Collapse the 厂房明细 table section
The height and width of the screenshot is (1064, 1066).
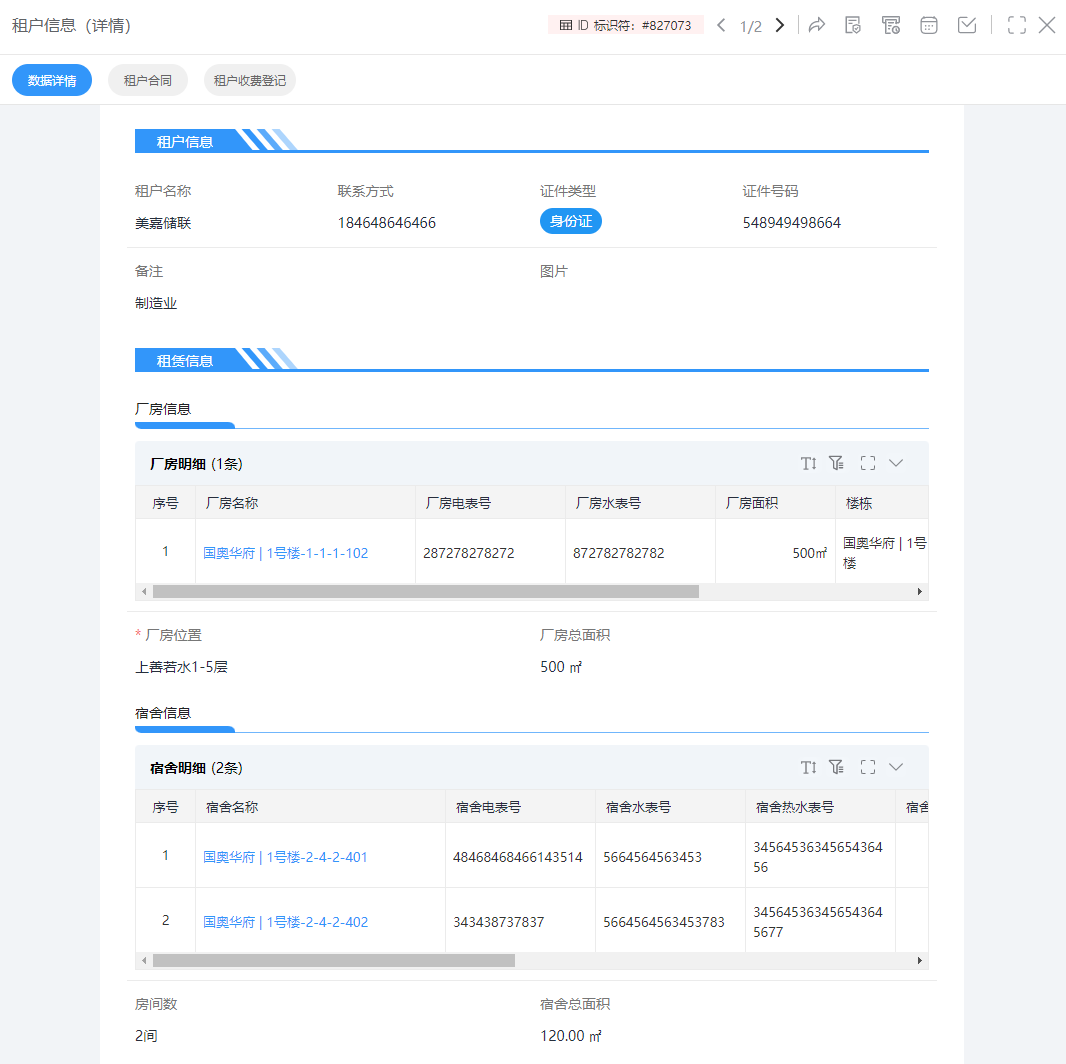(x=896, y=463)
